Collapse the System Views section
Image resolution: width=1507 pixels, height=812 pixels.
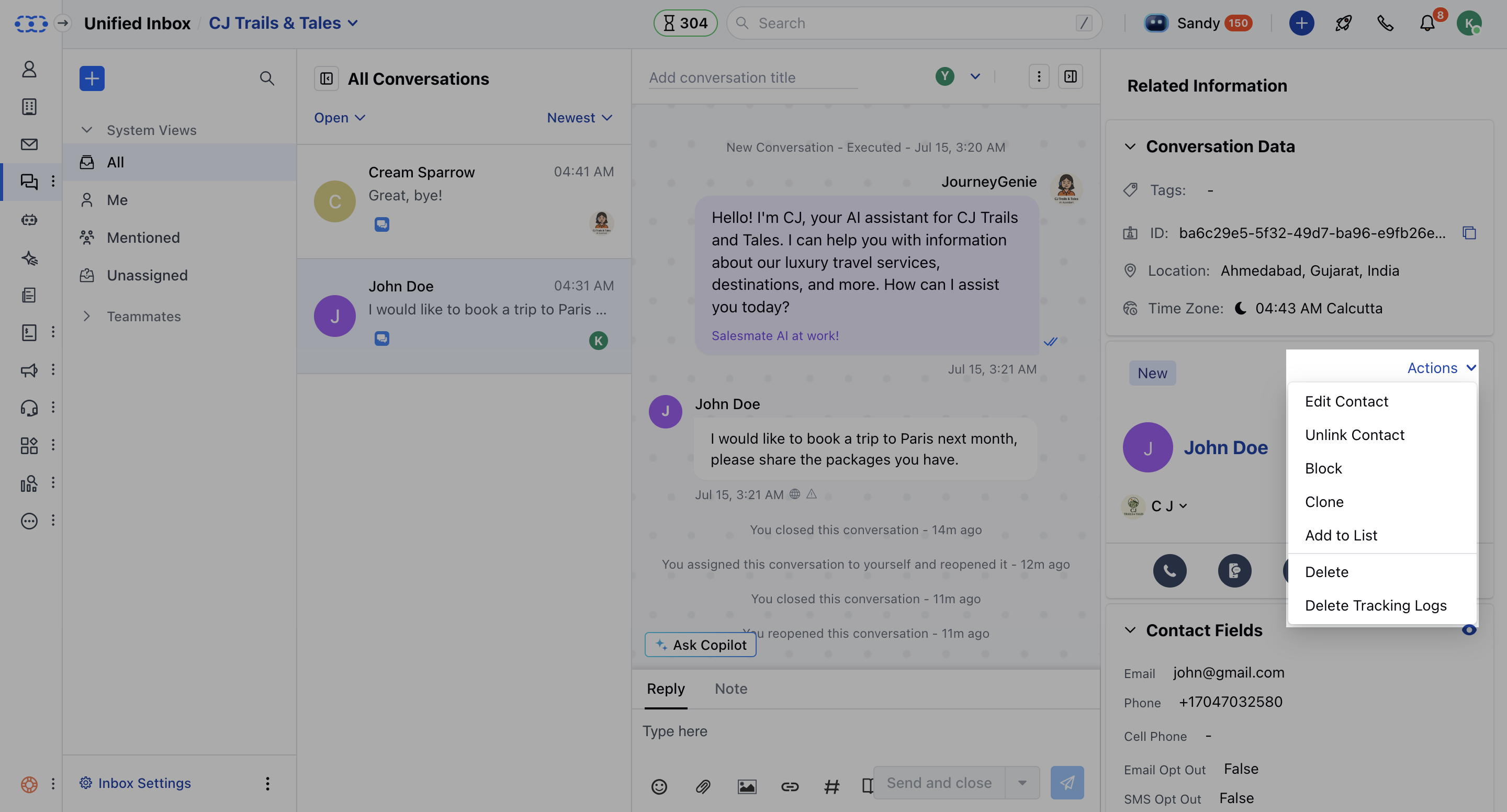tap(86, 130)
